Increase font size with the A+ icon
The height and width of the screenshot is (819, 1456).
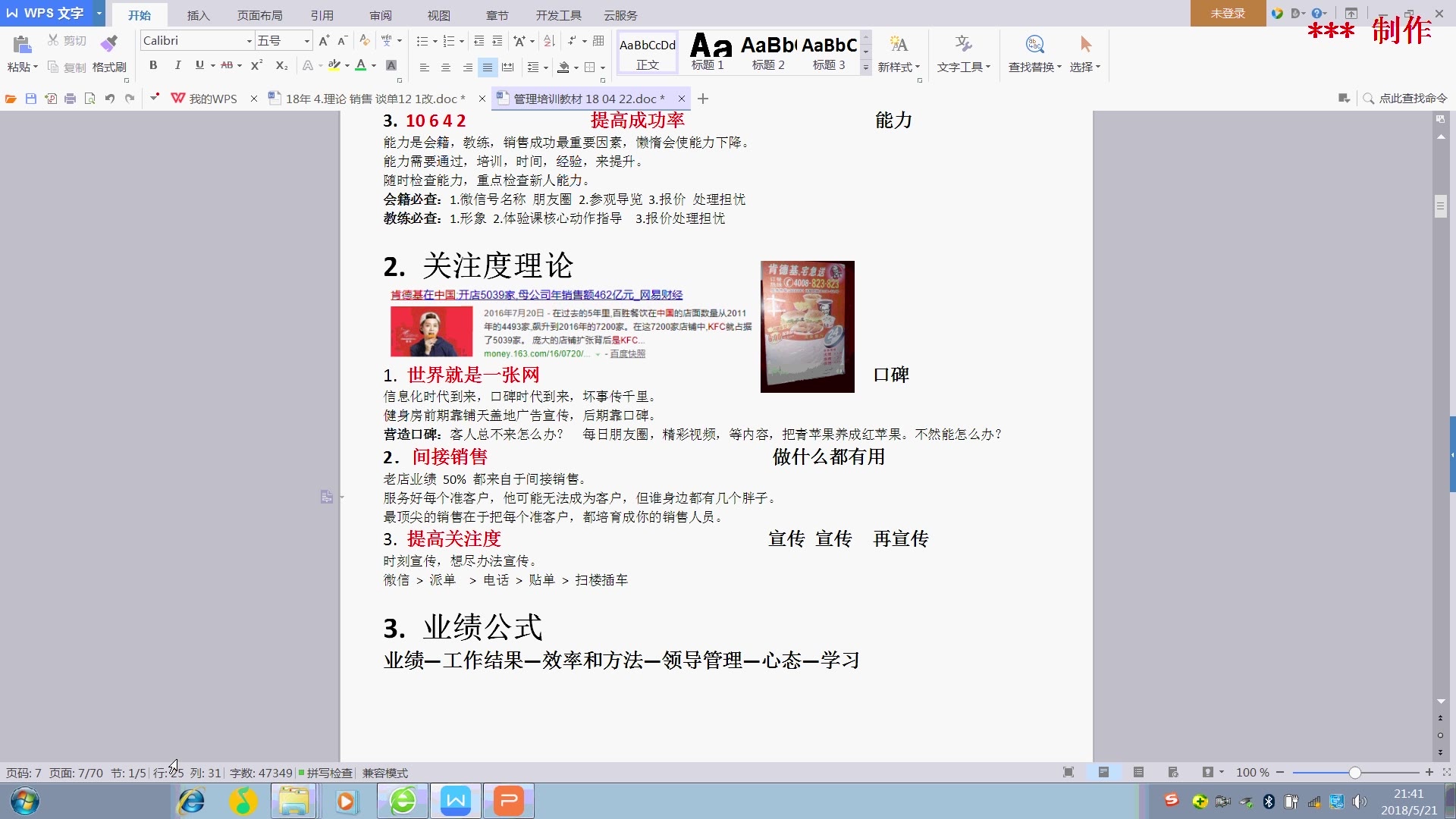pos(324,41)
